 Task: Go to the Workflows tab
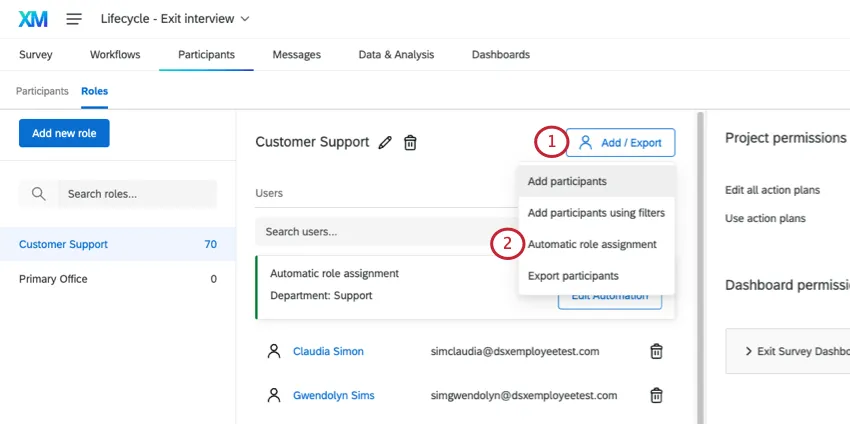(x=115, y=54)
